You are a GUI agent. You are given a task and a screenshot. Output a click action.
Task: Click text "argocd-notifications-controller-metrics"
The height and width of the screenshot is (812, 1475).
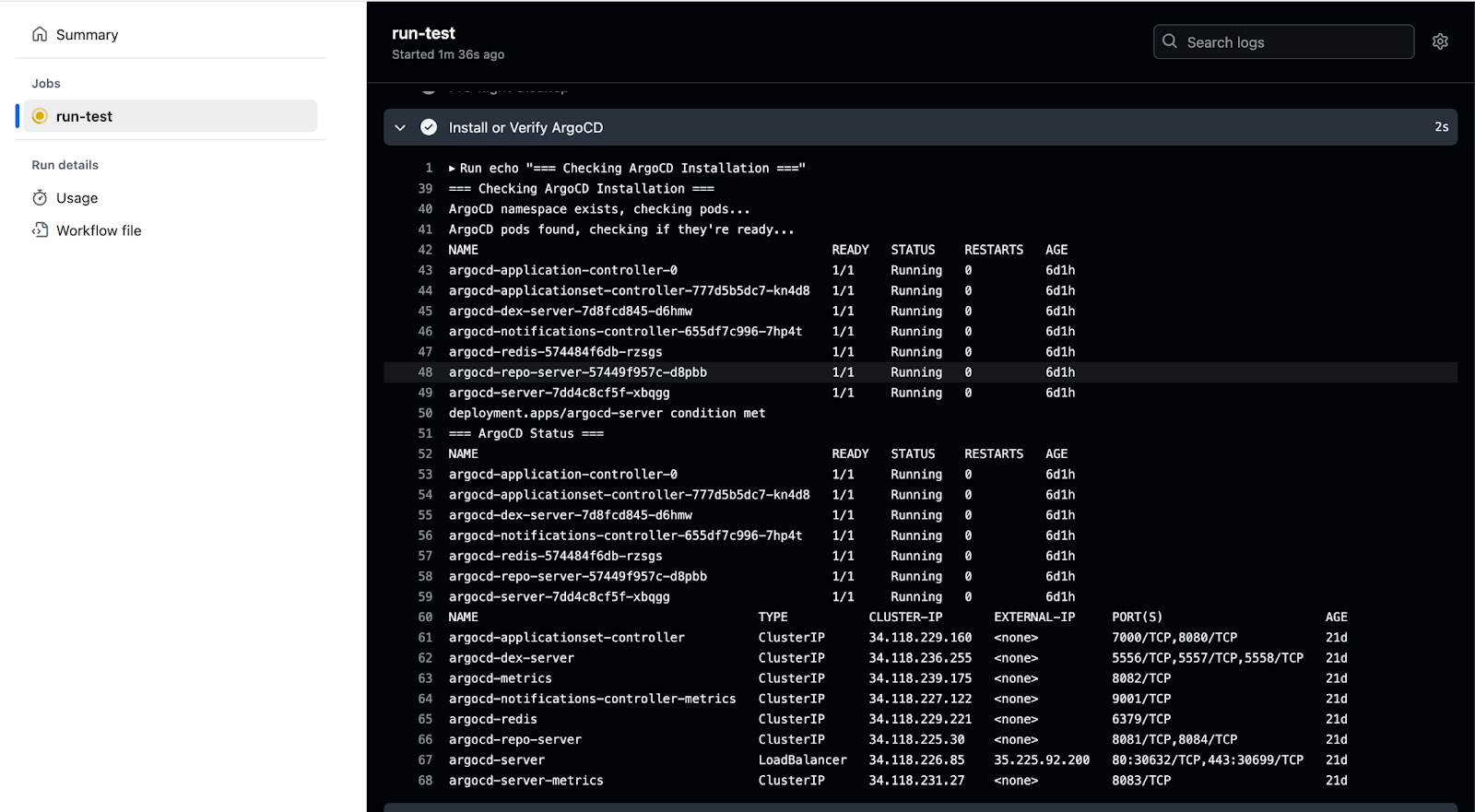(593, 699)
